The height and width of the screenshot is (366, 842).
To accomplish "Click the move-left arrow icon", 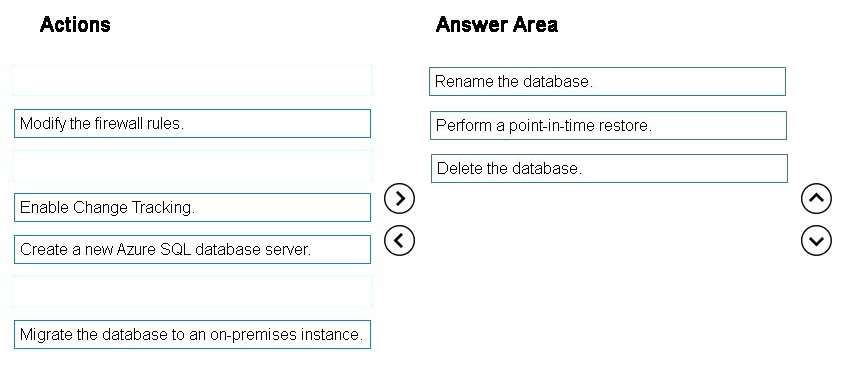I will point(399,240).
